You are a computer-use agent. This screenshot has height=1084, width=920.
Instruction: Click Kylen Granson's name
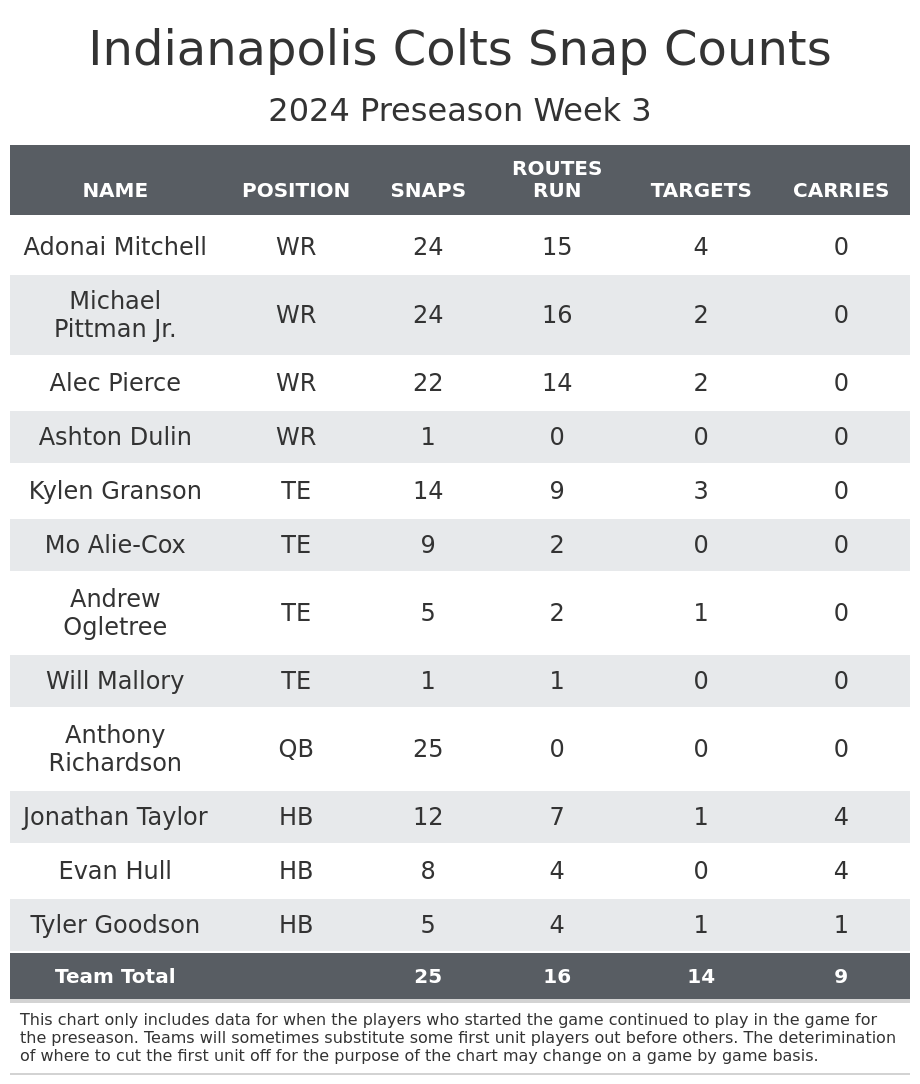pos(115,491)
